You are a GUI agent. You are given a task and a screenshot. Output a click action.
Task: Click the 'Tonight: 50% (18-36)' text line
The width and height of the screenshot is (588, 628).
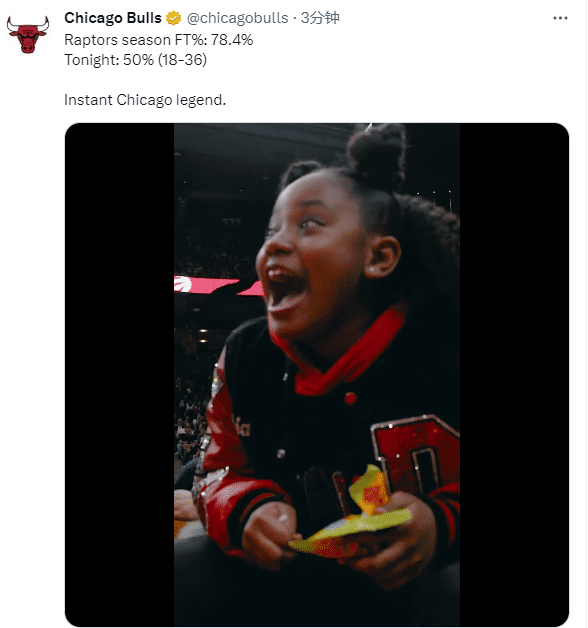pyautogui.click(x=135, y=60)
